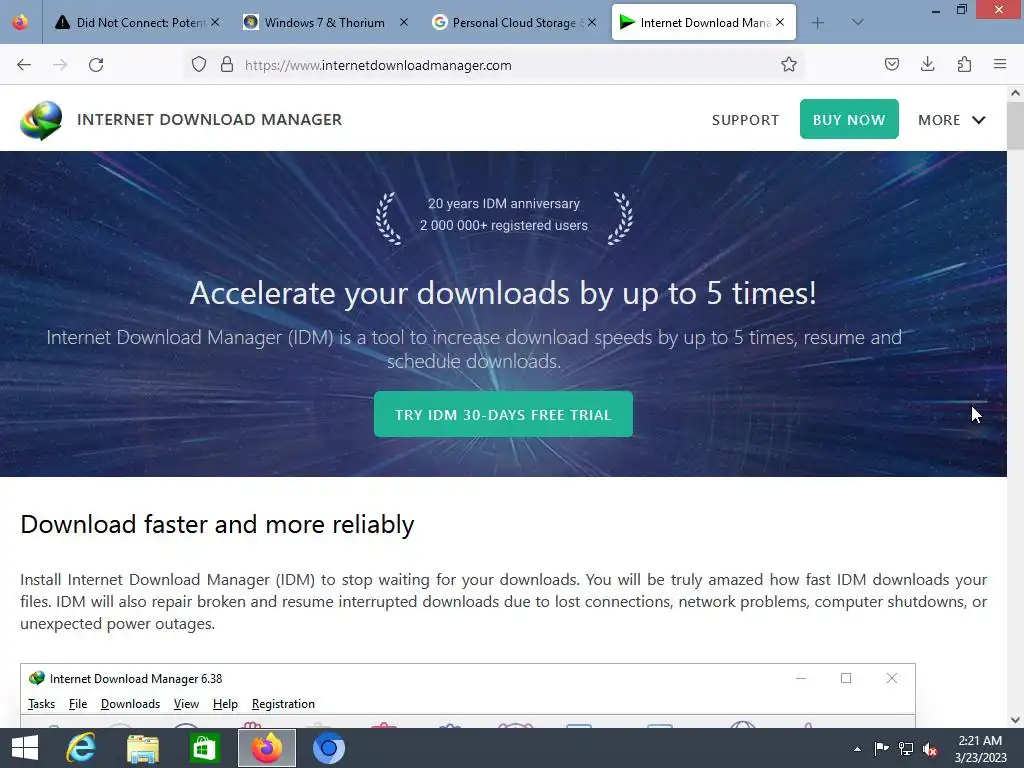Expand the MORE navigation menu
Viewport: 1024px width, 768px height.
click(x=952, y=120)
